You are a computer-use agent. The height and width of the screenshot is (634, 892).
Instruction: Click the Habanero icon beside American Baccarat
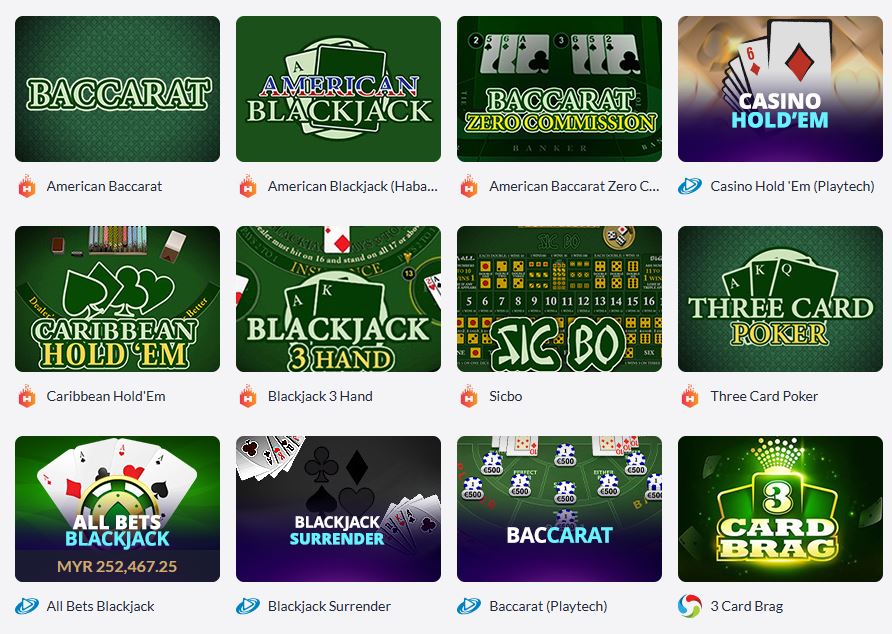click(x=27, y=186)
